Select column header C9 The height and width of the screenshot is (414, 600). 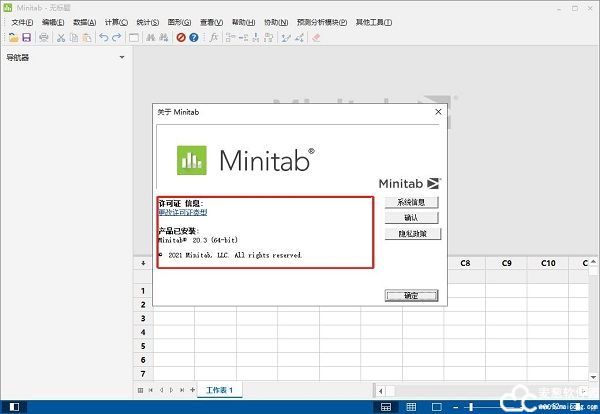506,263
